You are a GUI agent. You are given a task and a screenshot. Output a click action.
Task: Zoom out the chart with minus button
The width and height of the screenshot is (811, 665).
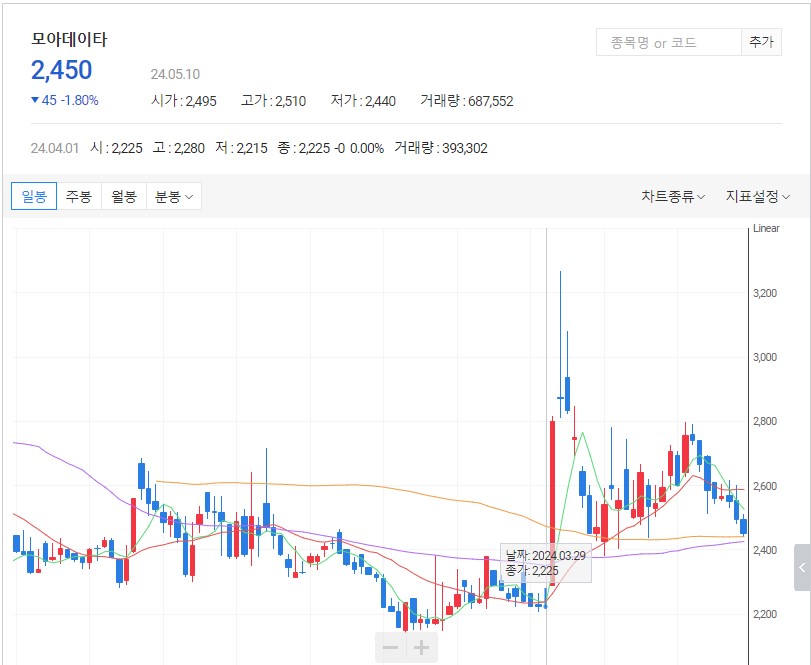390,648
